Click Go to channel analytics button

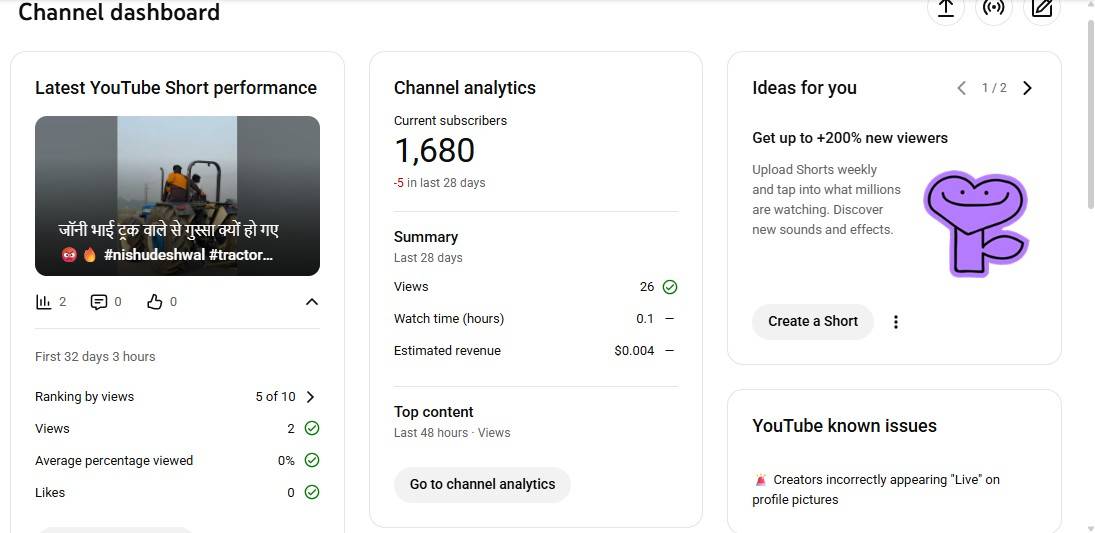tap(482, 484)
